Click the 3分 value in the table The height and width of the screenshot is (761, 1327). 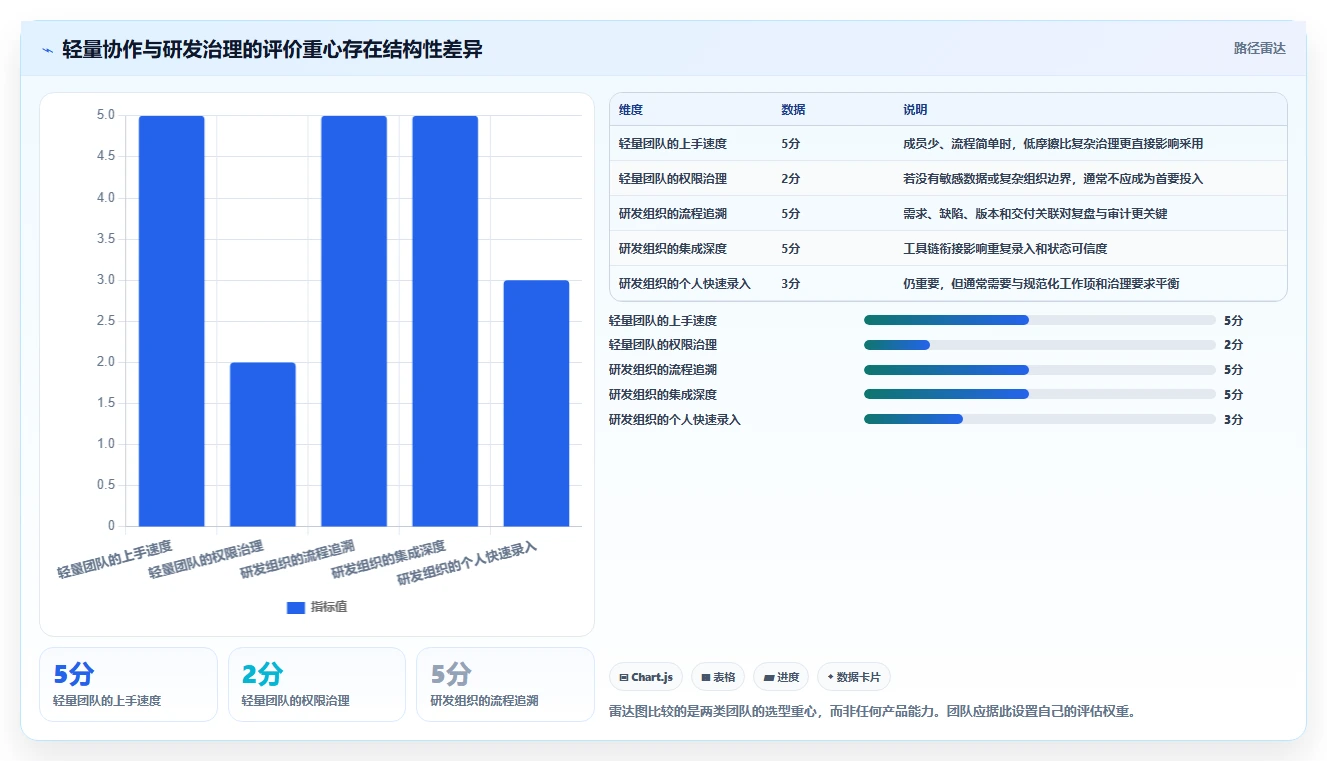(x=790, y=284)
